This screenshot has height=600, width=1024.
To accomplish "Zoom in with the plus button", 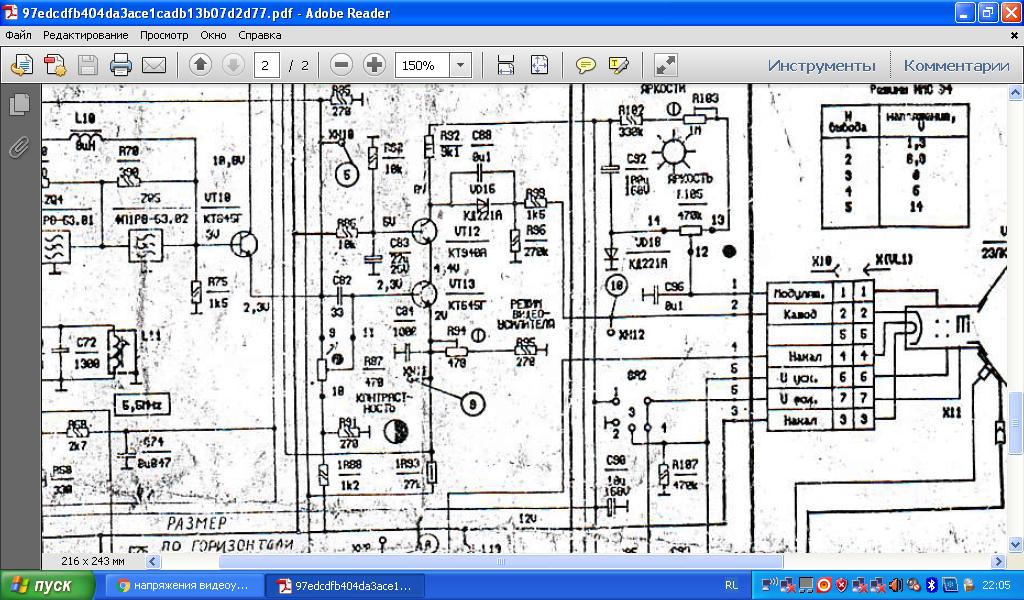I will pos(374,66).
